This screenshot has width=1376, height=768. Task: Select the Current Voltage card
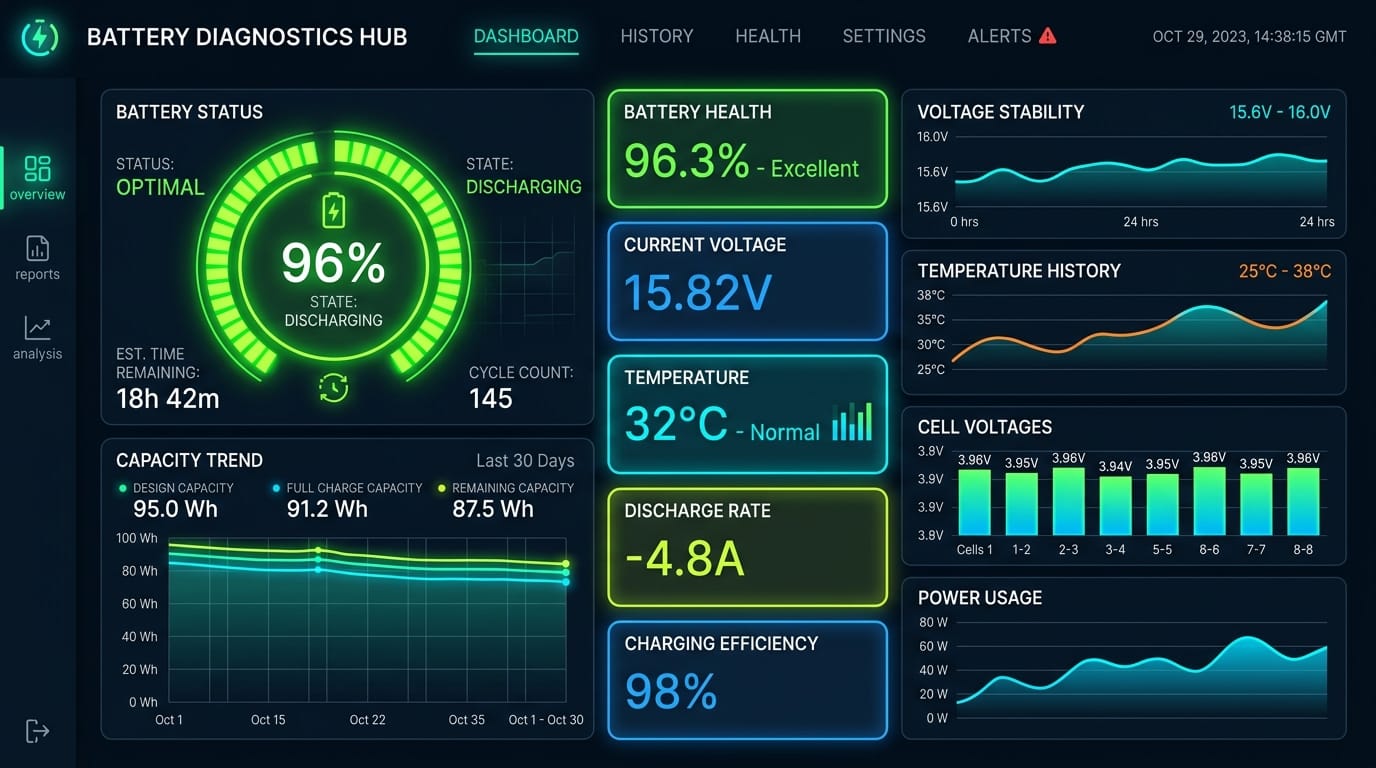(x=747, y=282)
